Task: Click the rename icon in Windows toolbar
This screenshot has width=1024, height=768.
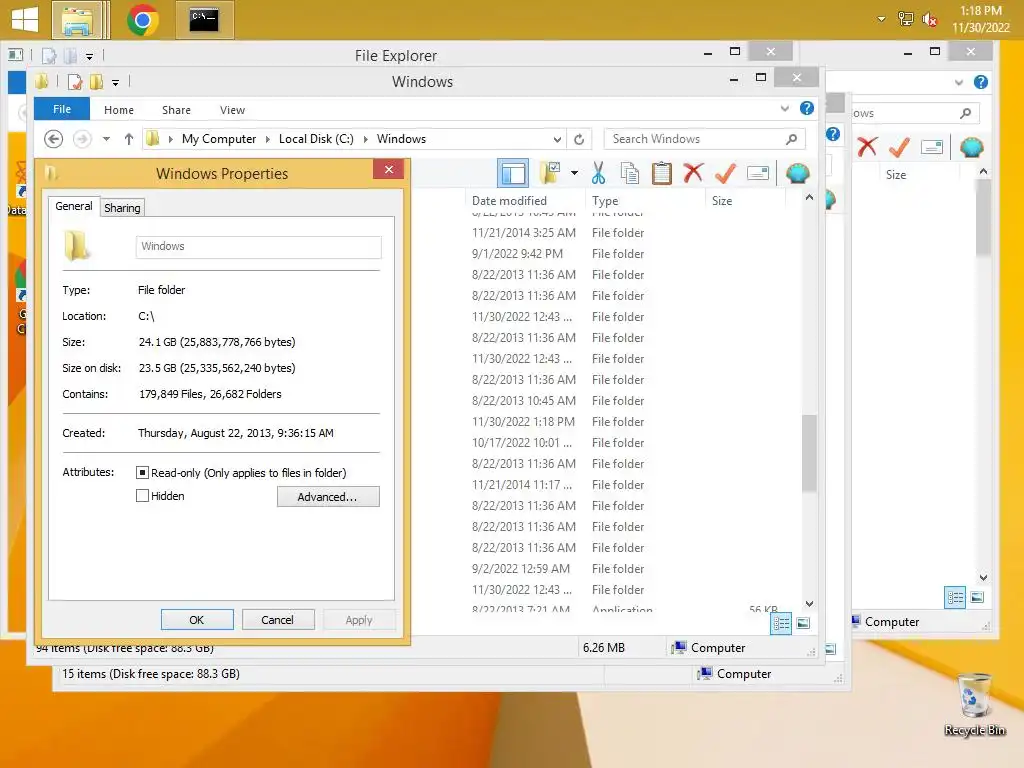Action: click(758, 173)
